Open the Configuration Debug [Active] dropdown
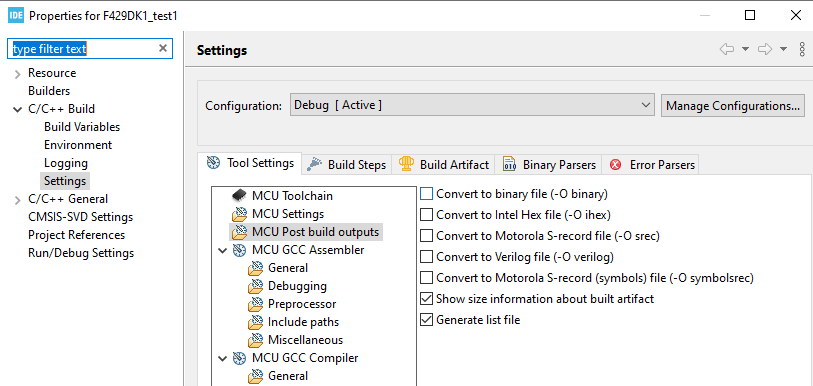813x386 pixels. click(472, 105)
